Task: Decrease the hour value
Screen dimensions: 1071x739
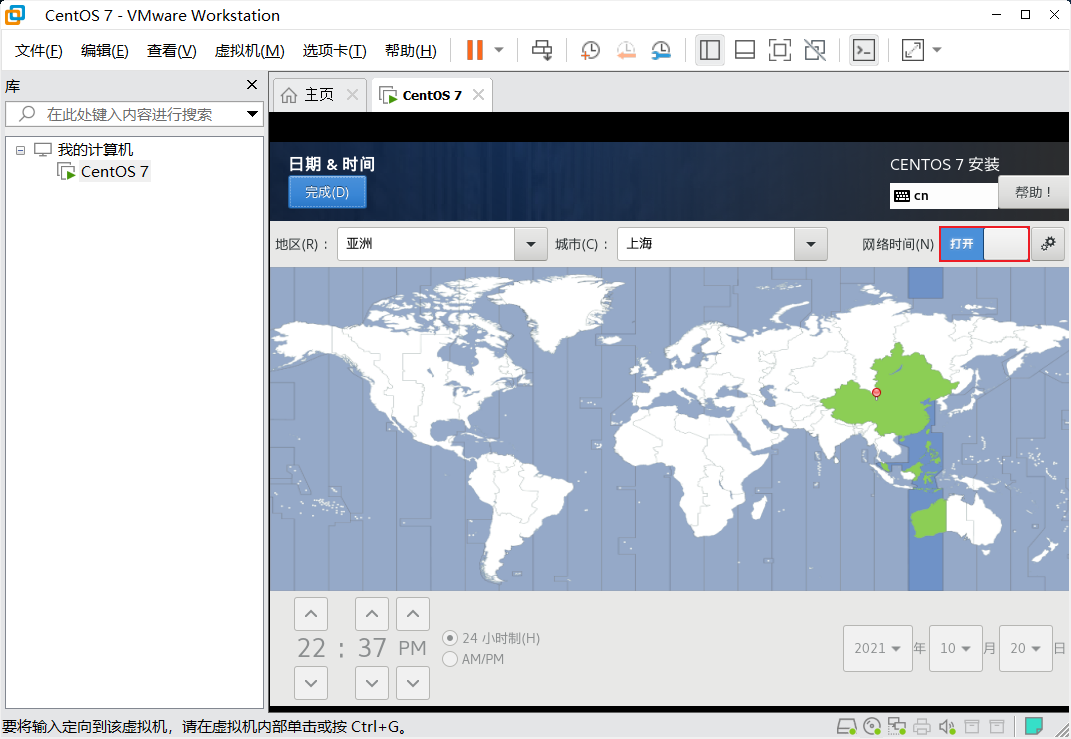Action: [x=311, y=683]
